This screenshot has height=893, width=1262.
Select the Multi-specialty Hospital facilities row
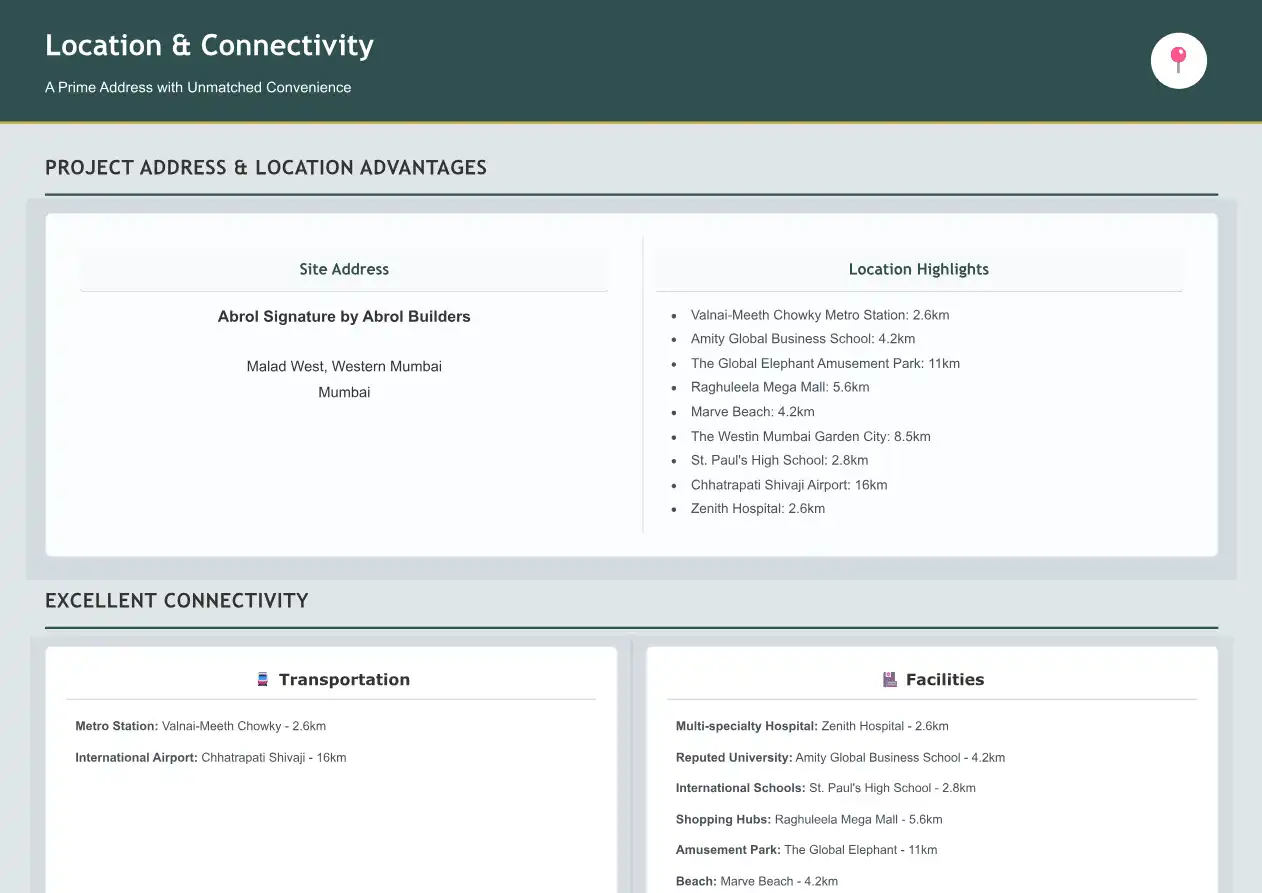point(811,727)
